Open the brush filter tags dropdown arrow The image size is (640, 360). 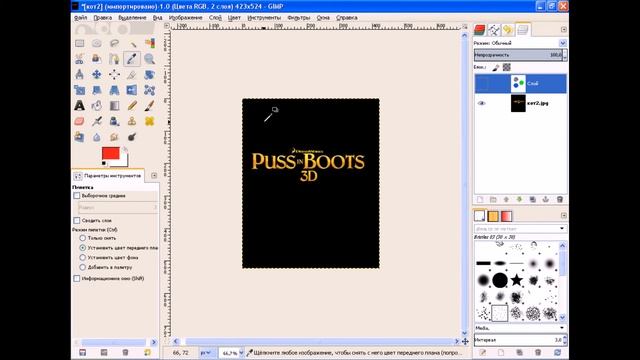pyautogui.click(x=562, y=229)
